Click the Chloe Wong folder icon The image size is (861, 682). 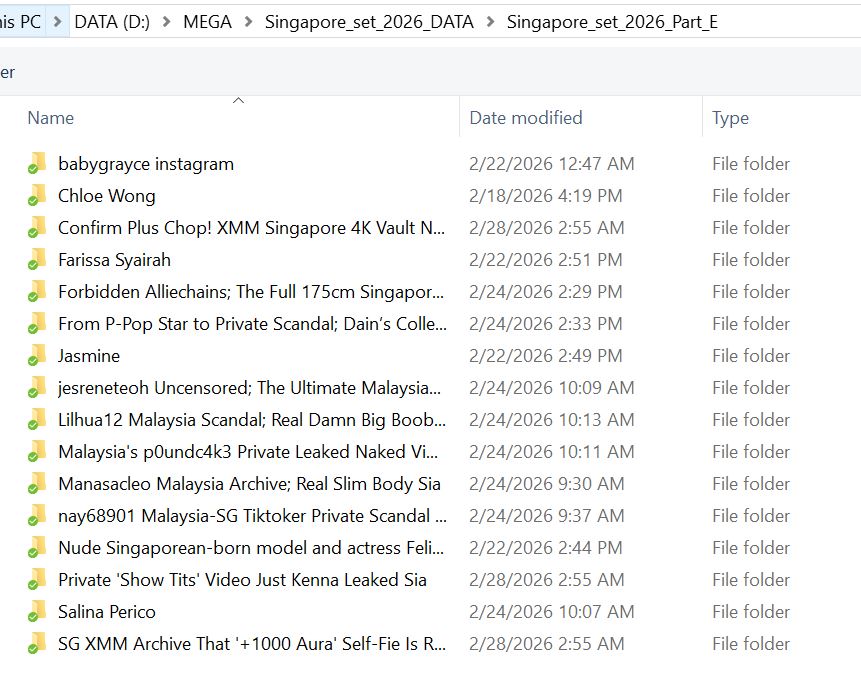(x=37, y=195)
